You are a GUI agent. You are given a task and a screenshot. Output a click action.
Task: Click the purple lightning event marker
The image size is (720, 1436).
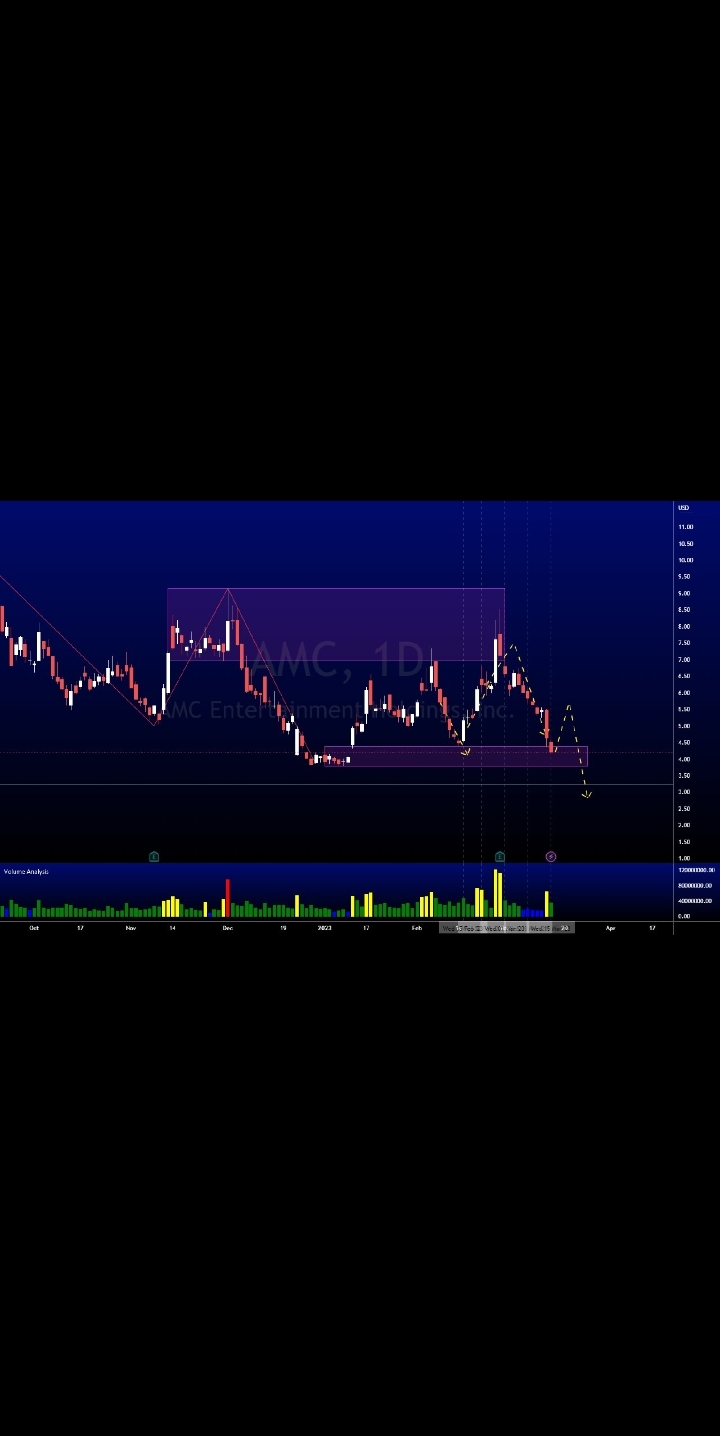point(551,857)
